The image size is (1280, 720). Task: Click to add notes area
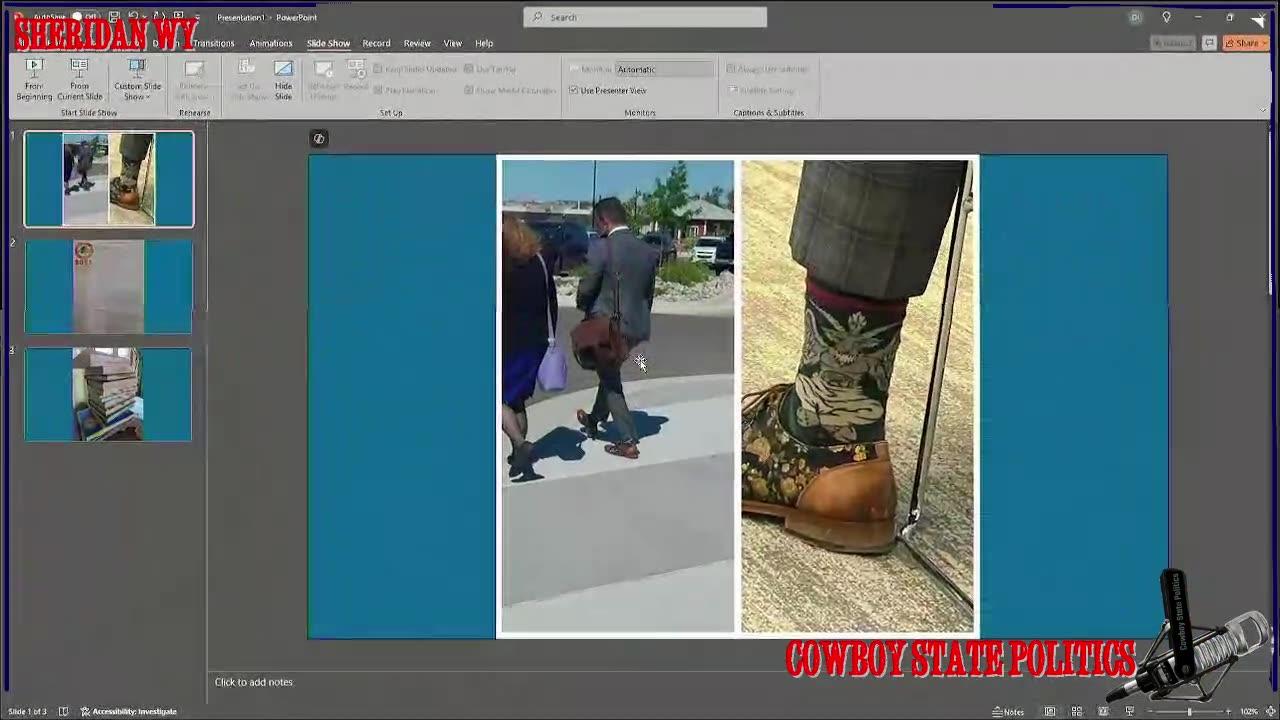[x=254, y=682]
